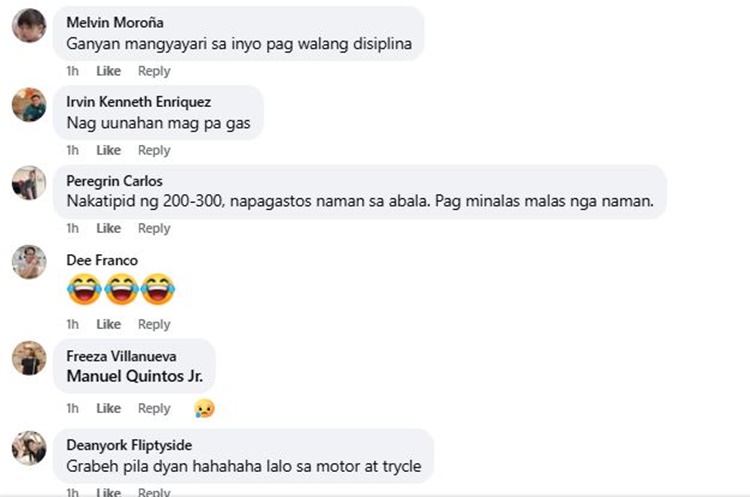750x497 pixels.
Task: Click the Peregrin Carlos name link
Action: 114,181
